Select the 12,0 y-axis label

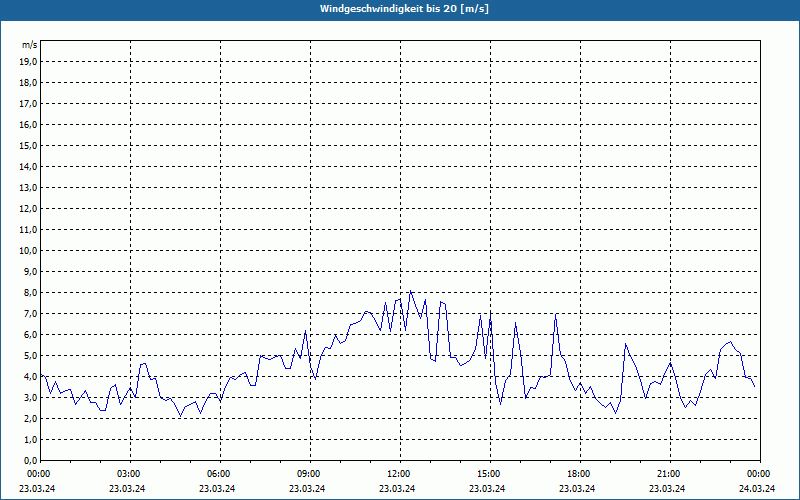point(29,209)
